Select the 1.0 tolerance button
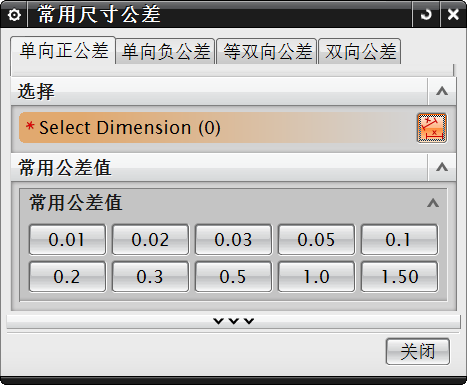The width and height of the screenshot is (467, 385). pos(316,277)
